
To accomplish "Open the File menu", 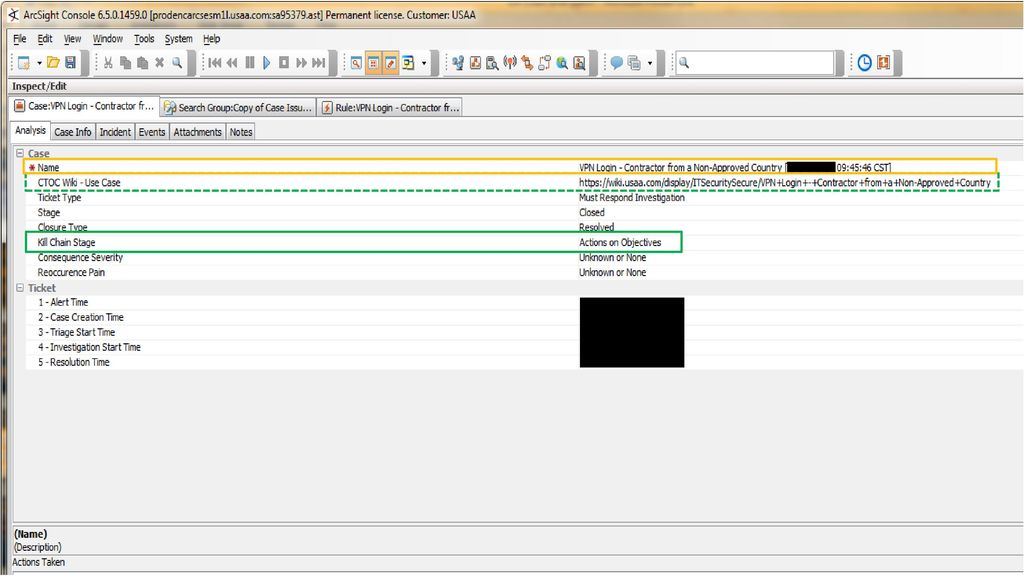I will pos(20,39).
